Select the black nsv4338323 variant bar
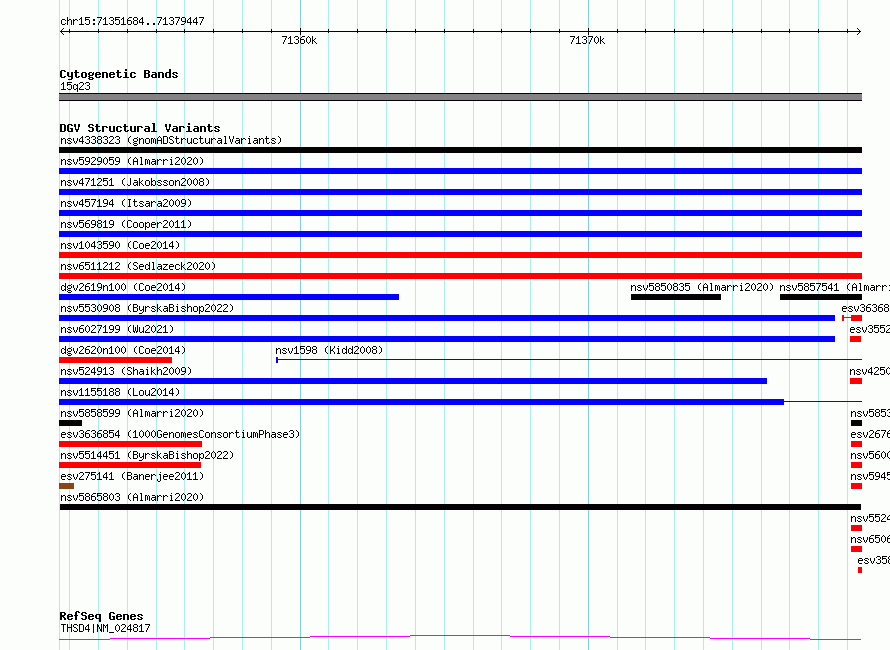890x650 pixels. [x=460, y=150]
